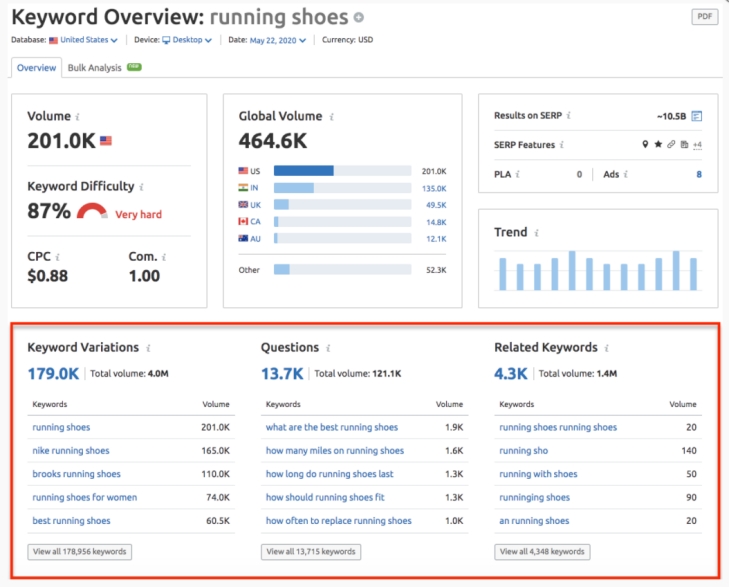Click the US bar in Global Volume chart
This screenshot has height=587, width=729.
[x=303, y=171]
